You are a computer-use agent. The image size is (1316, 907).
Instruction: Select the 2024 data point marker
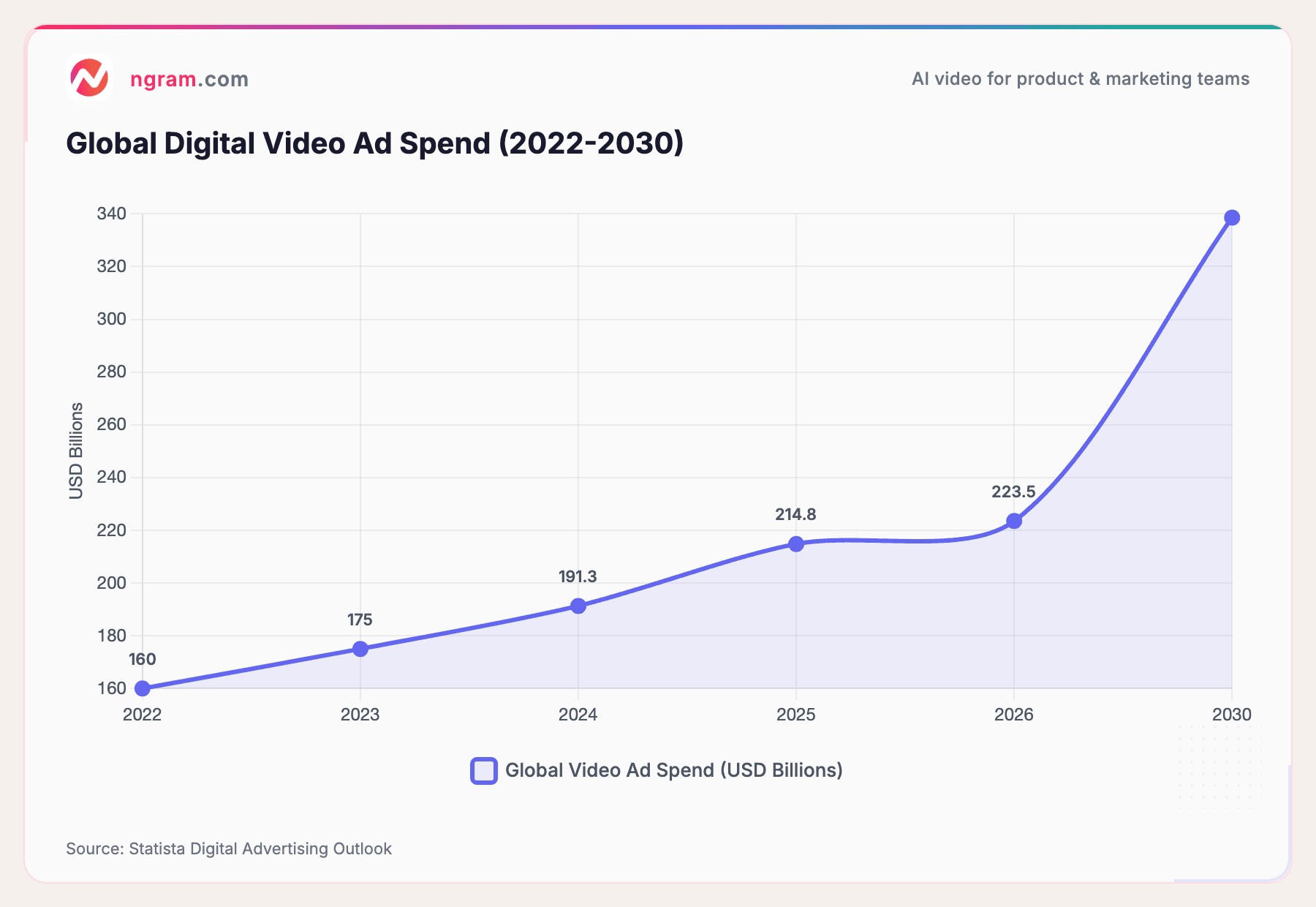578,605
